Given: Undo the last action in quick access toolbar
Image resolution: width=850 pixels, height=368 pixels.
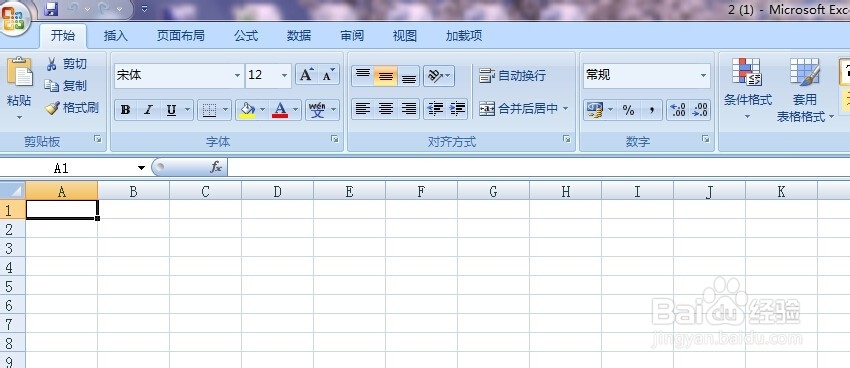Looking at the screenshot, I should pyautogui.click(x=72, y=9).
